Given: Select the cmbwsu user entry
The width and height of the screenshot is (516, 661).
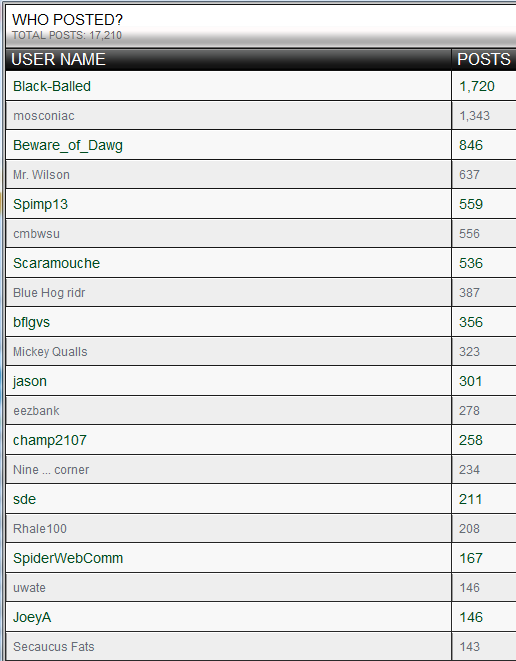Looking at the screenshot, I should [36, 234].
